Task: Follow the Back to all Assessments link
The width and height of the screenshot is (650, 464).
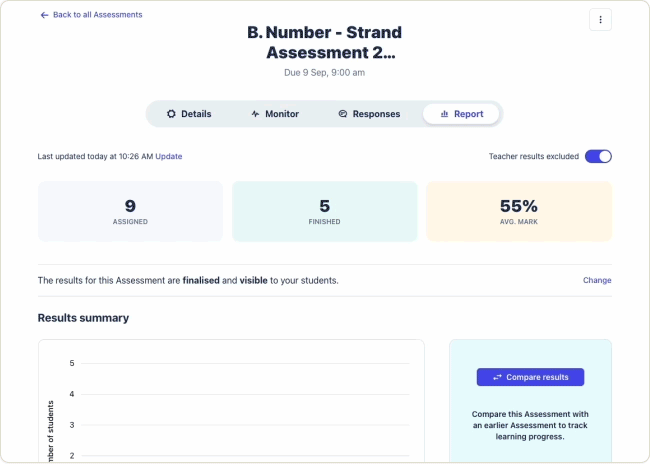Action: pos(97,15)
